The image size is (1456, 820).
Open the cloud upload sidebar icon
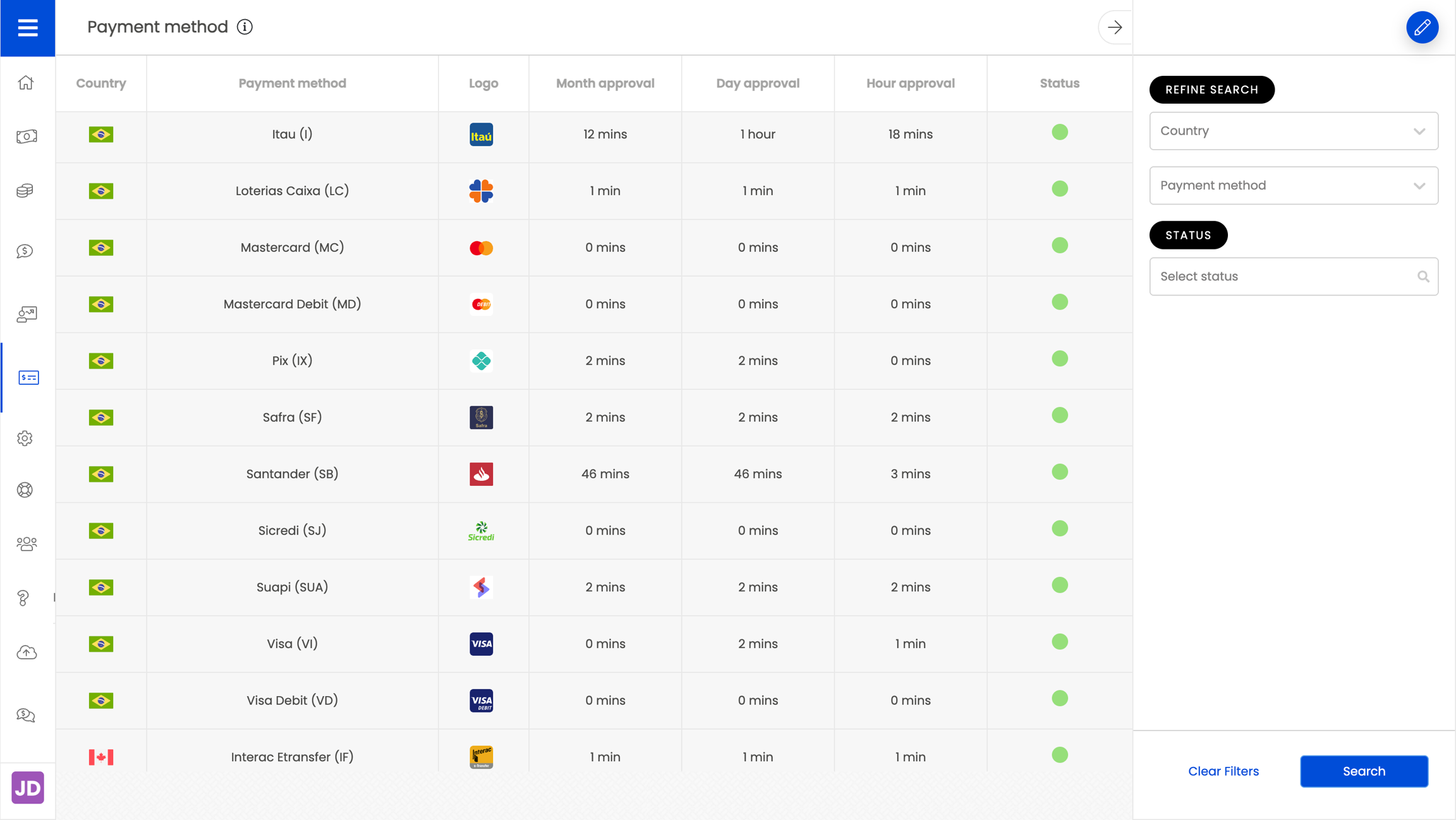click(26, 652)
